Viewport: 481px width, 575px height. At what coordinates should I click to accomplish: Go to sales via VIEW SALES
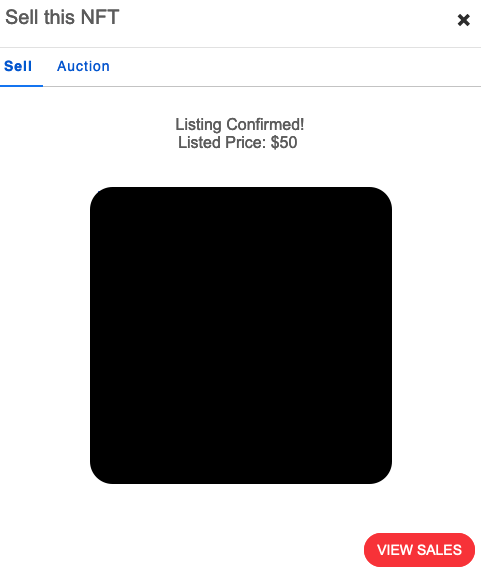coord(419,550)
